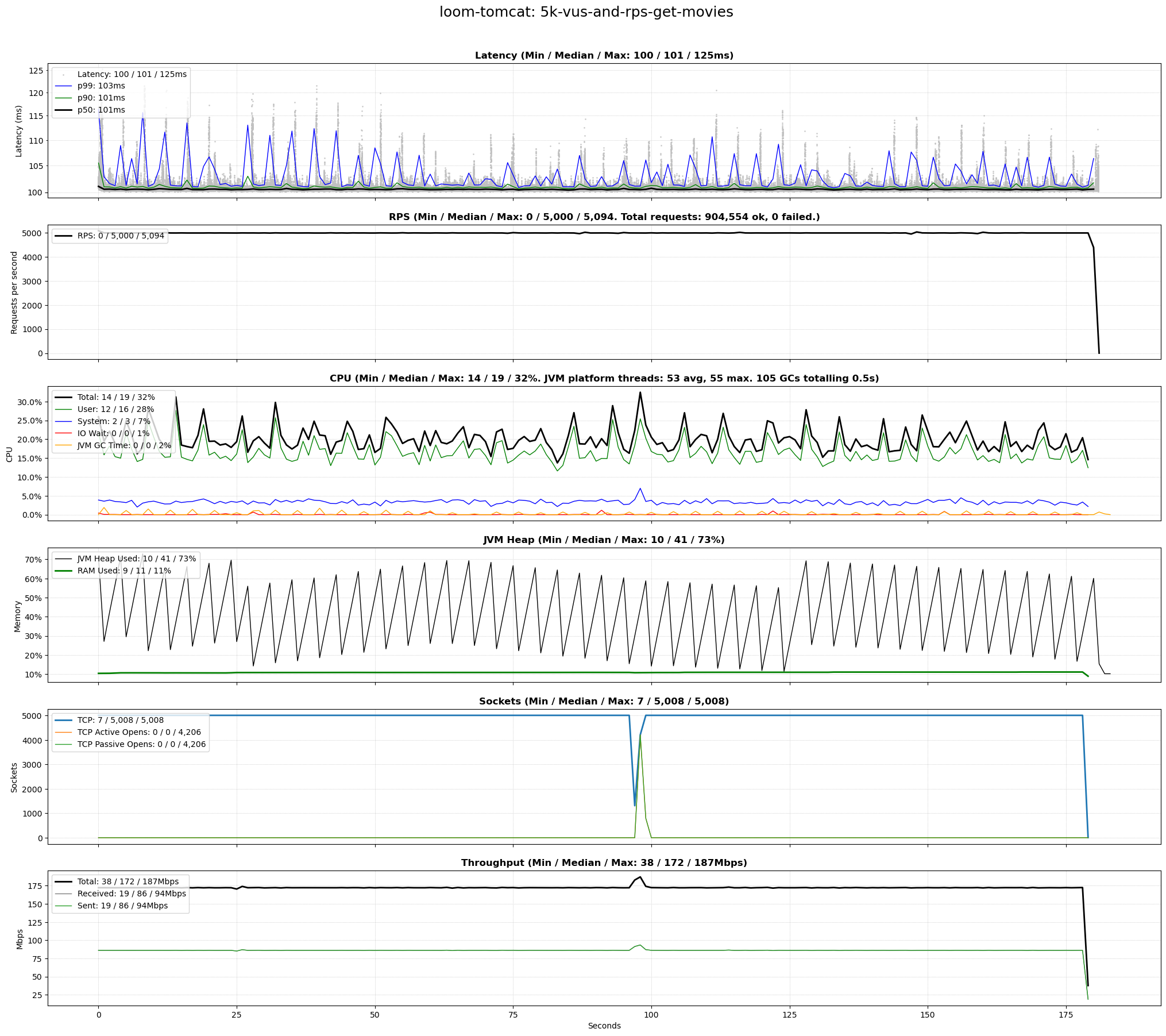
Task: Click the p99: 103ms legend entry
Action: coord(101,86)
